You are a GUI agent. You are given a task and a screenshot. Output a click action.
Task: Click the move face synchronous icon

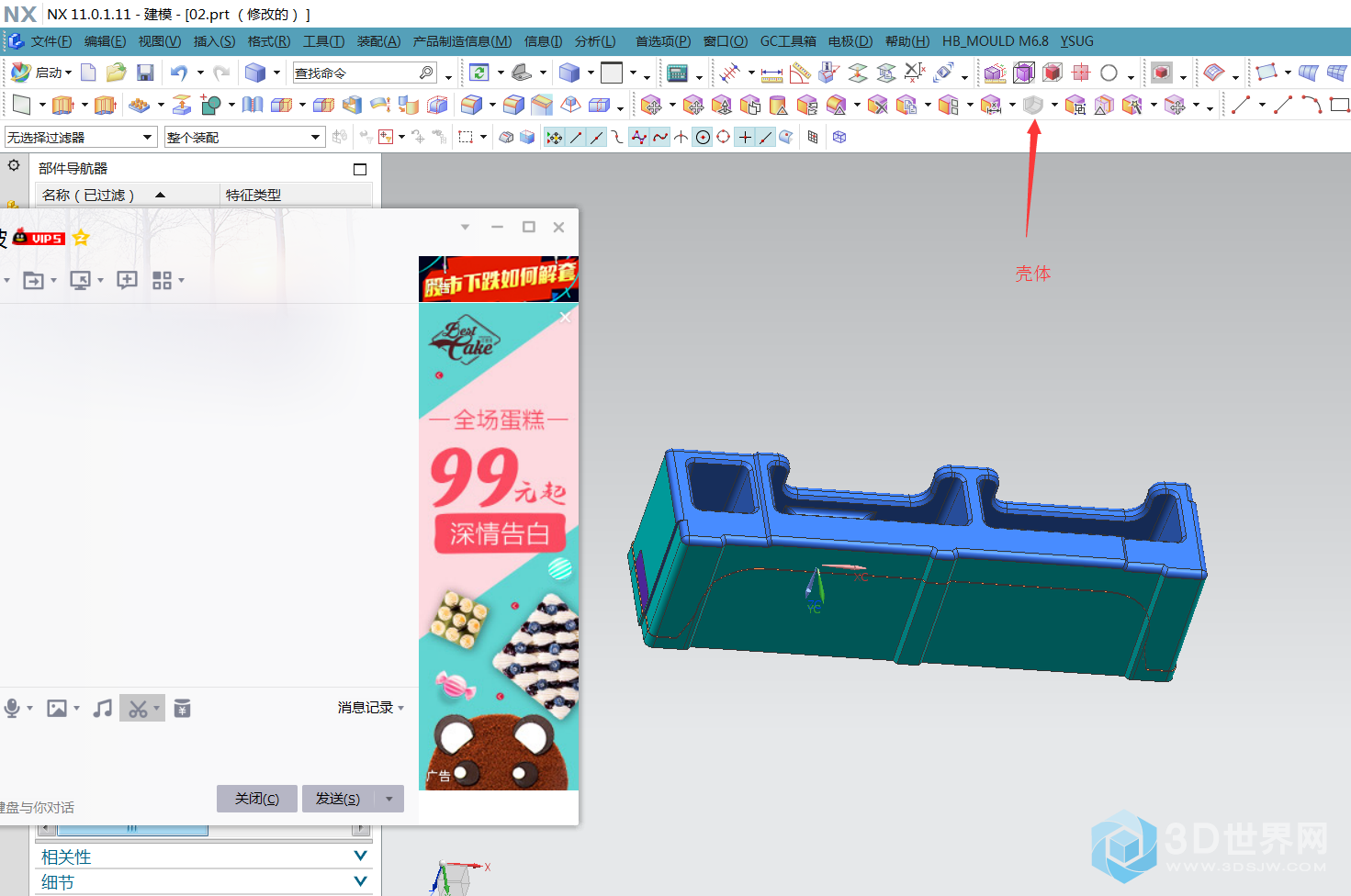tap(651, 106)
